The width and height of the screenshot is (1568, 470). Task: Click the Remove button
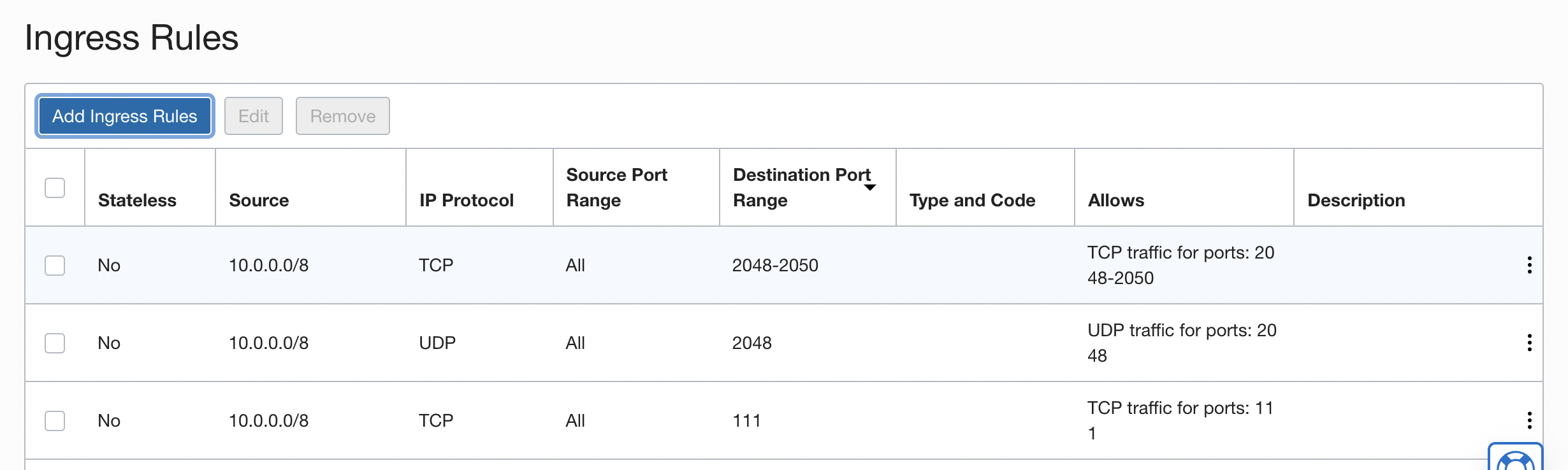point(342,116)
